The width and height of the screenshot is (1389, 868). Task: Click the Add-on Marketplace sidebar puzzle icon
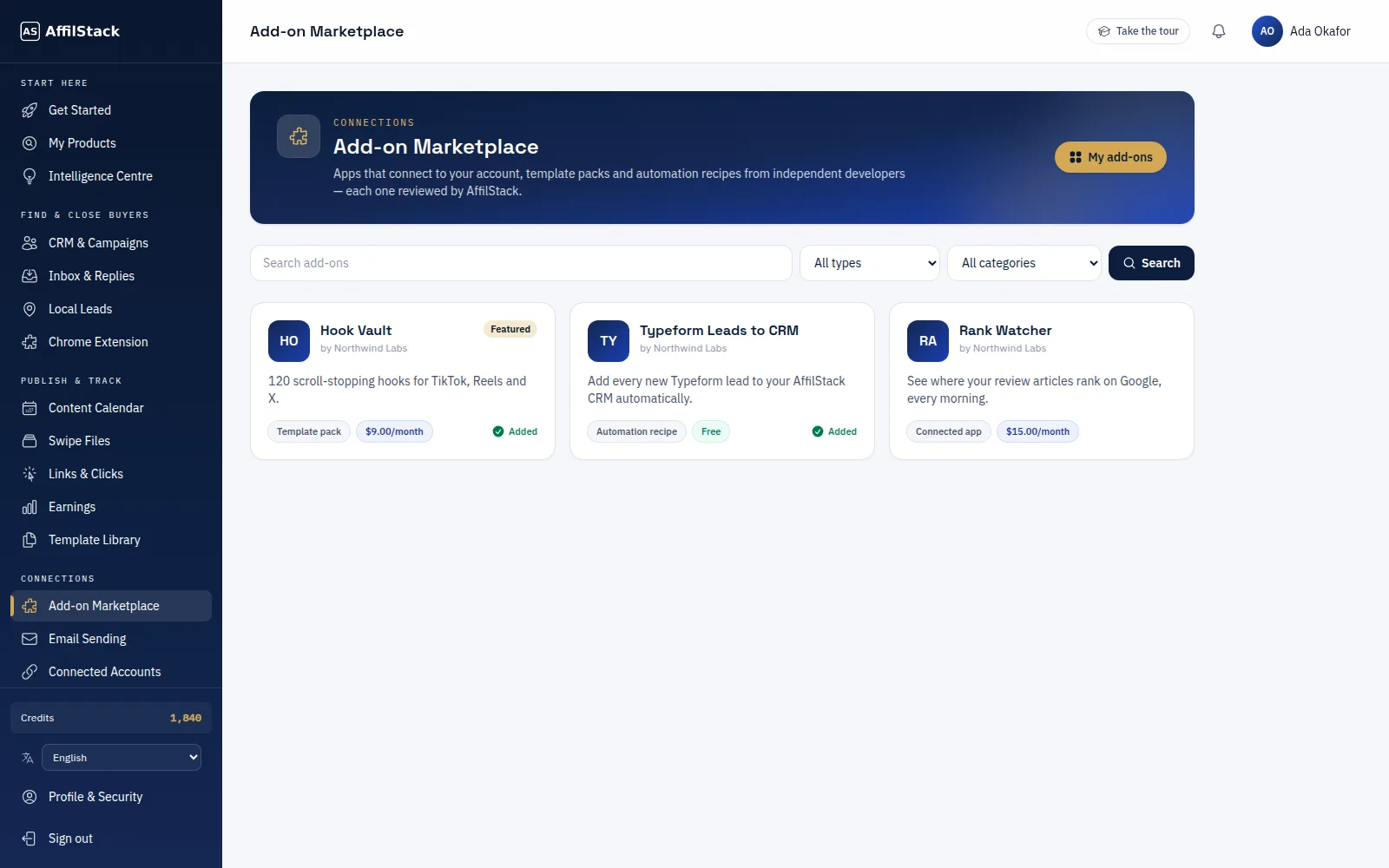(30, 606)
